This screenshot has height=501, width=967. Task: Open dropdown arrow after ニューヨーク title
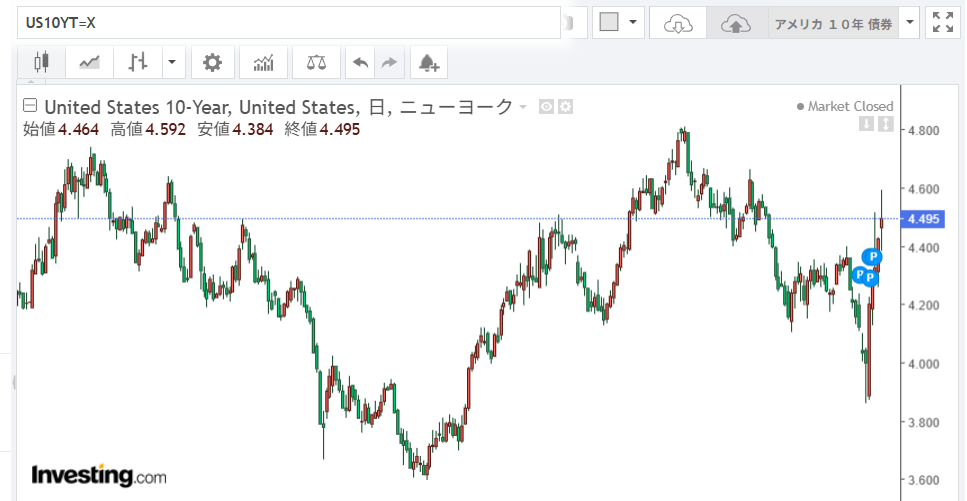point(523,107)
